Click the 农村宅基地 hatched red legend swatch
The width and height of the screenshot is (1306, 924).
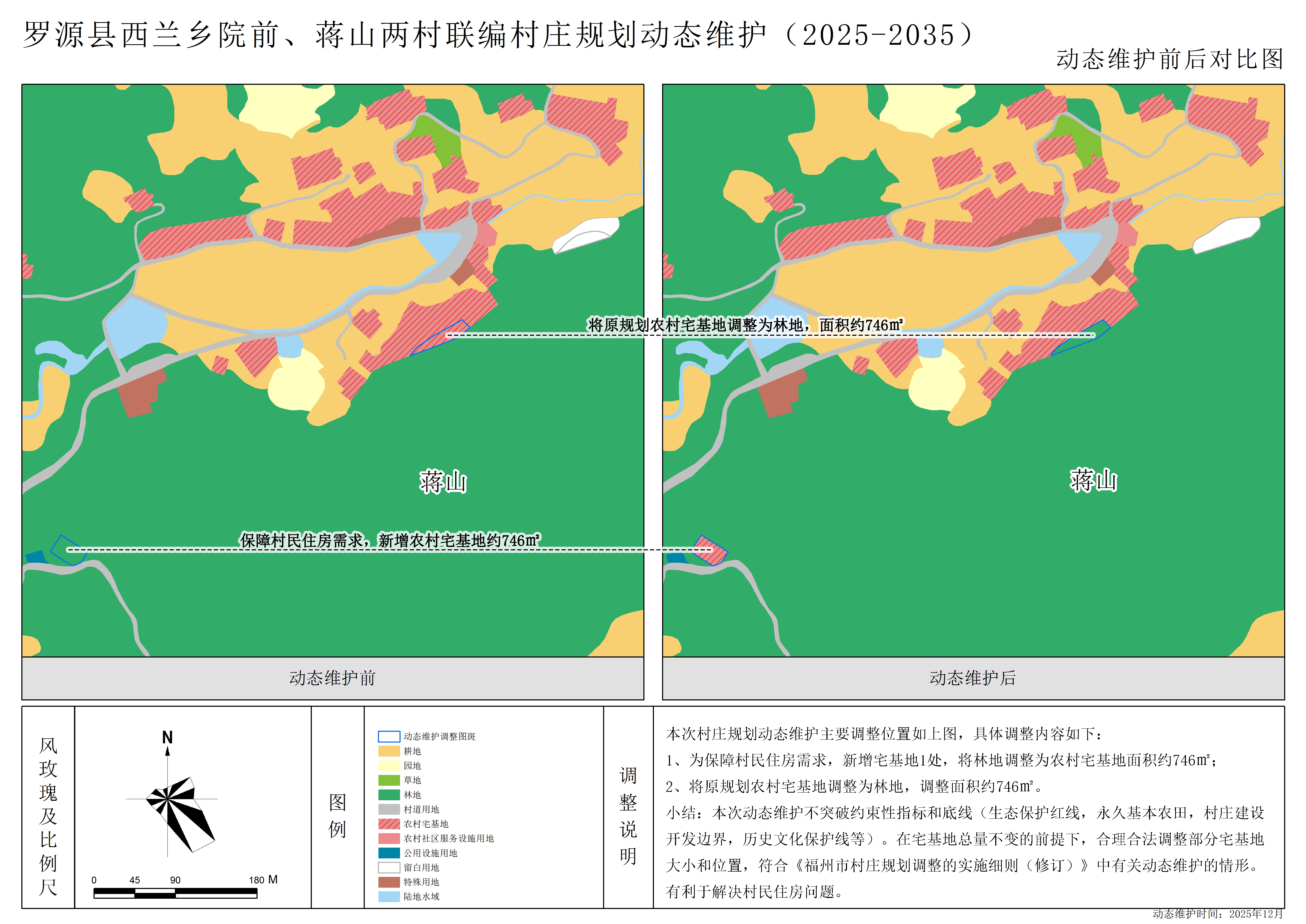click(x=389, y=824)
